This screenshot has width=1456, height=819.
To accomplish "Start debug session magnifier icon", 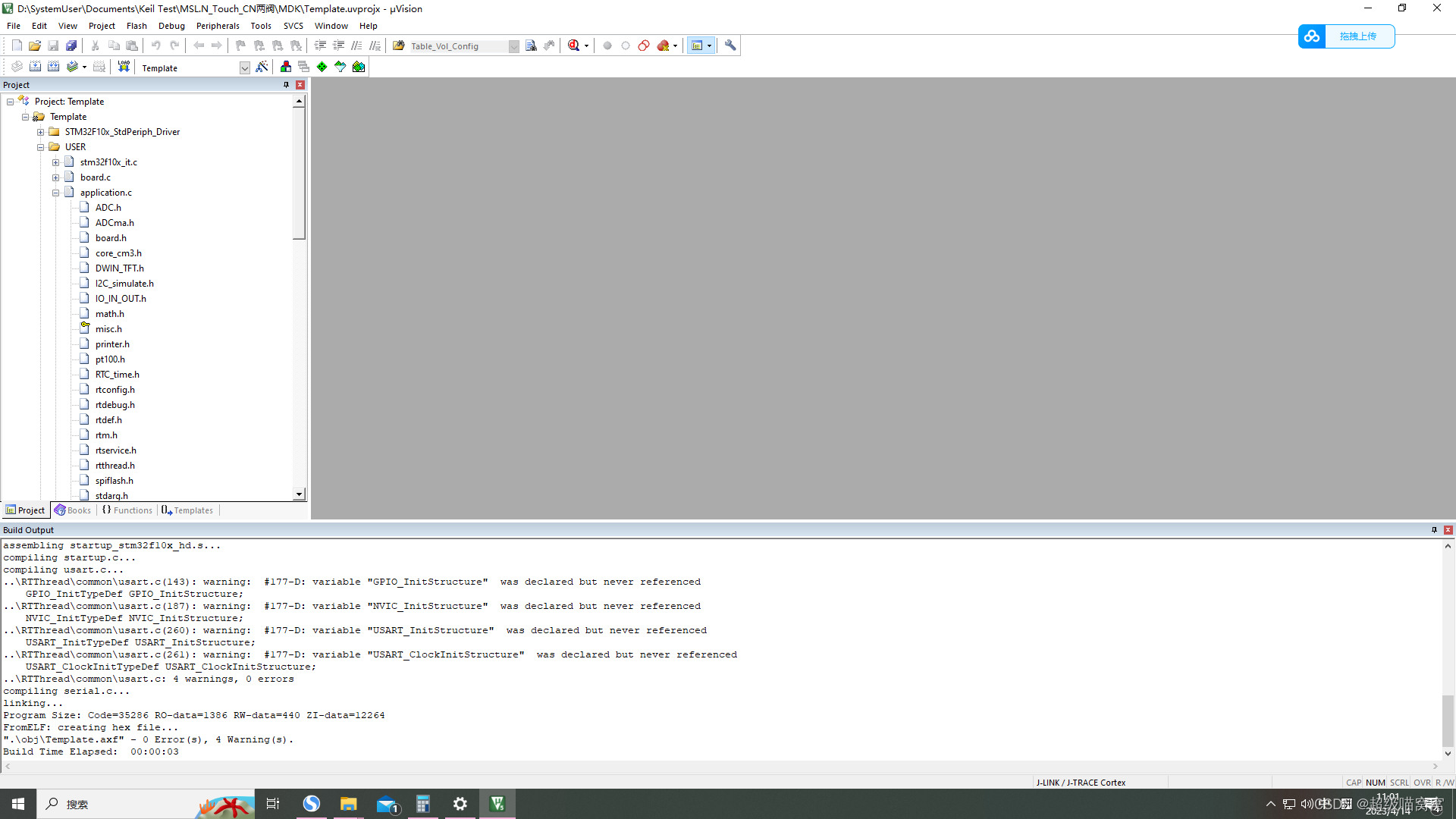I will point(574,45).
